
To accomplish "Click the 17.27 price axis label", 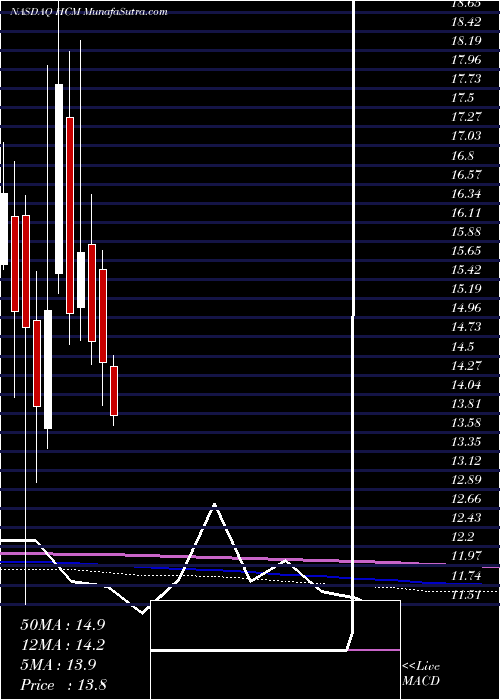I will (x=466, y=117).
